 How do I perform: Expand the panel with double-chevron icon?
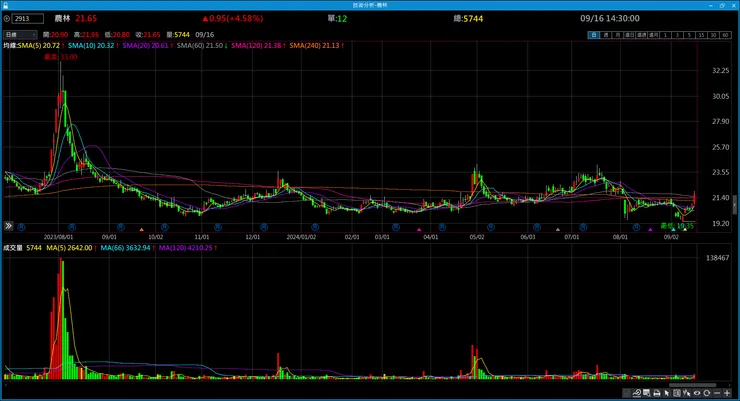point(8,226)
